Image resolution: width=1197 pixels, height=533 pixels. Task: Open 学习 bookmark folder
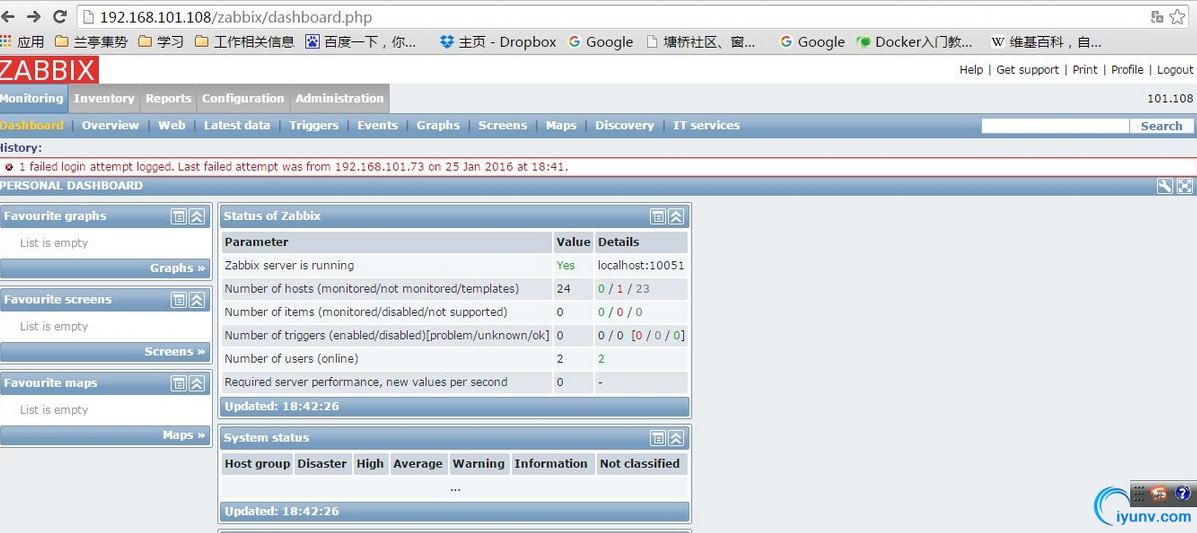[161, 42]
